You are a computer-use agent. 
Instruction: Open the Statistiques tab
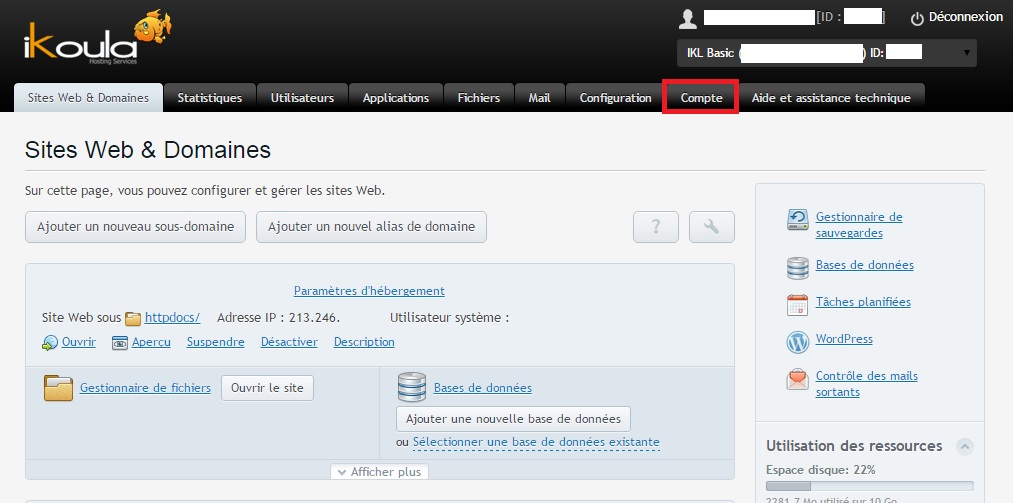(210, 98)
